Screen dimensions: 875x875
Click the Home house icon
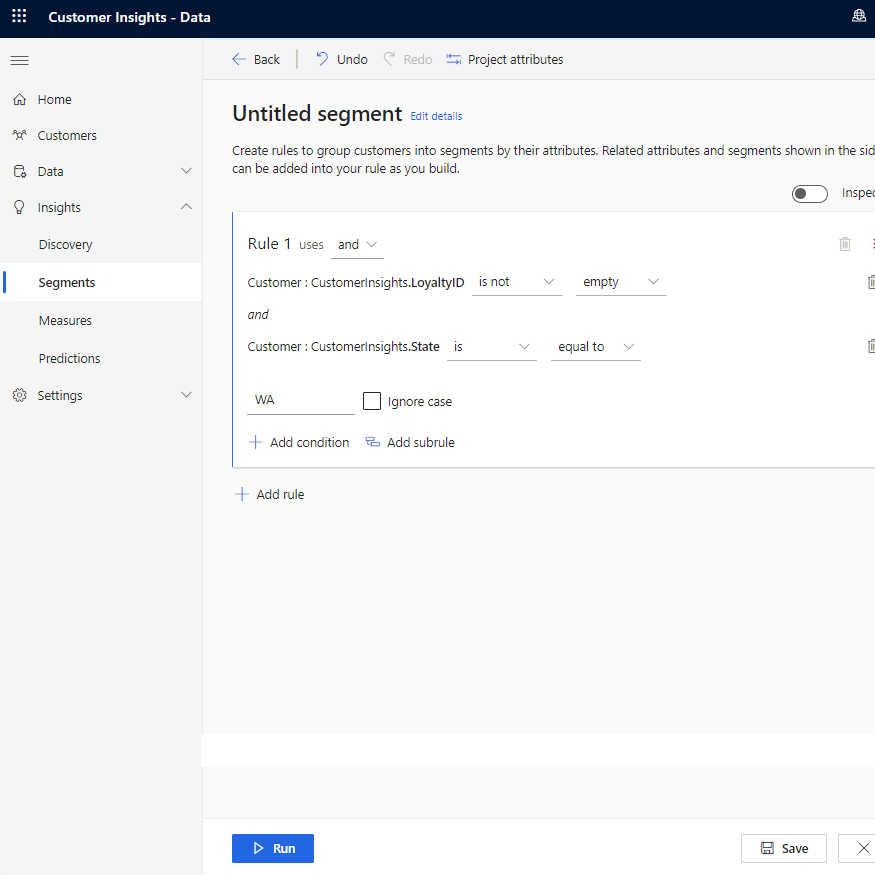pyautogui.click(x=20, y=99)
